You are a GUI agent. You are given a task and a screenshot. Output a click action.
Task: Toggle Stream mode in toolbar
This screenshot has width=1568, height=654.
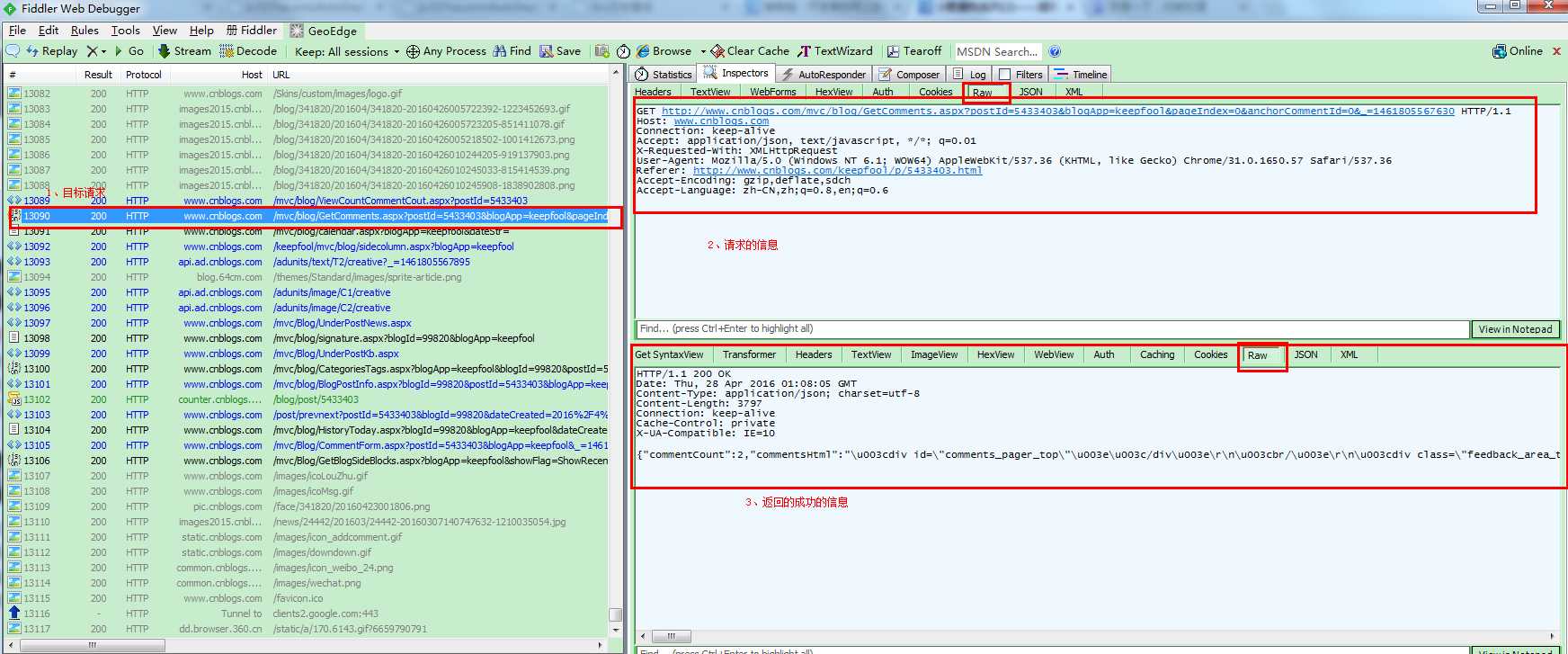(x=184, y=51)
